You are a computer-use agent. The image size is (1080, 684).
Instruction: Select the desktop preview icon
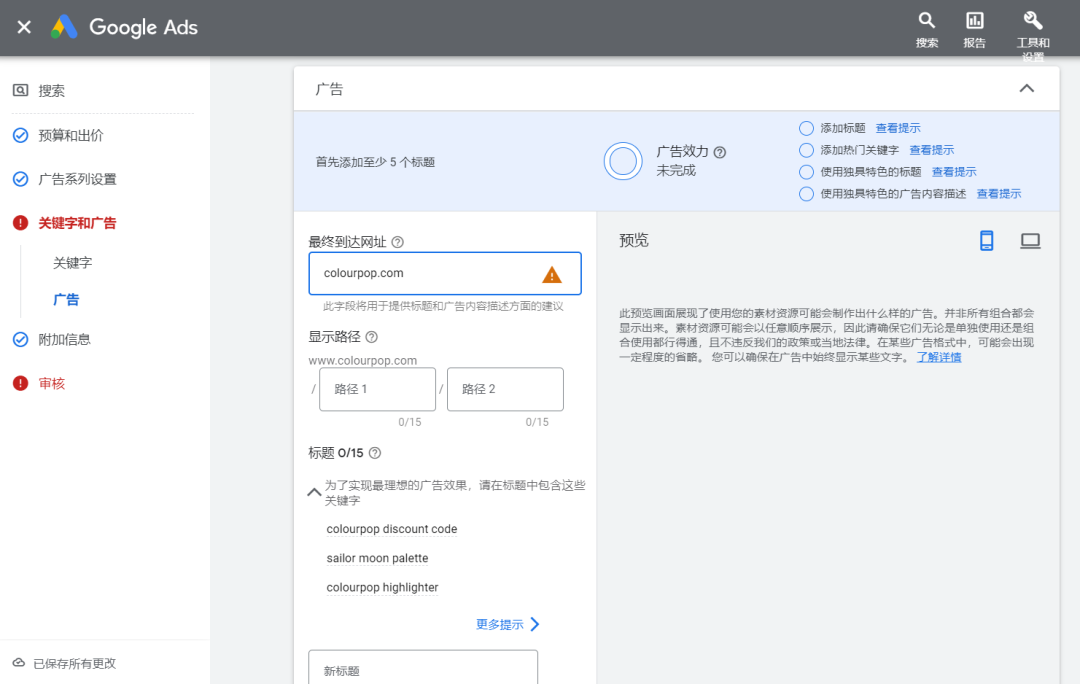(1030, 240)
